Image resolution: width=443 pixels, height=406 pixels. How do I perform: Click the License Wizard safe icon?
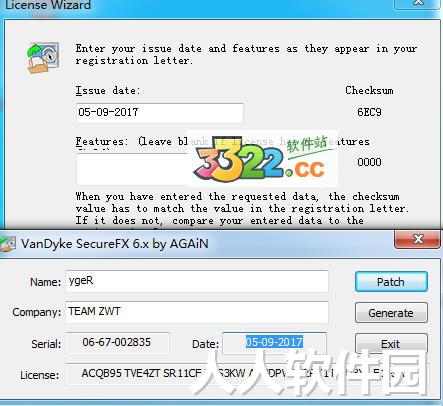click(43, 58)
